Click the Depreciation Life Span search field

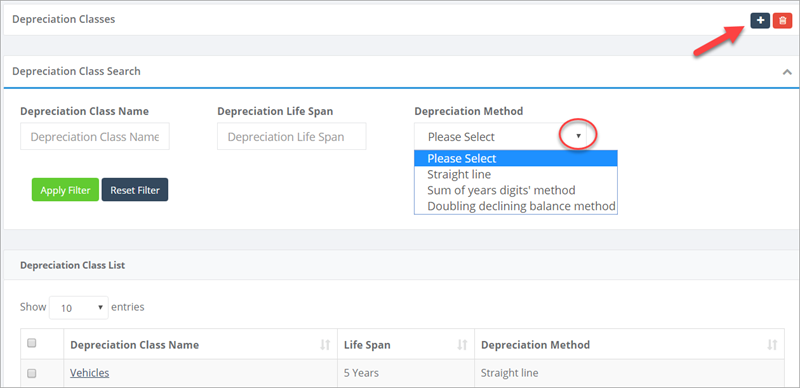coord(292,136)
